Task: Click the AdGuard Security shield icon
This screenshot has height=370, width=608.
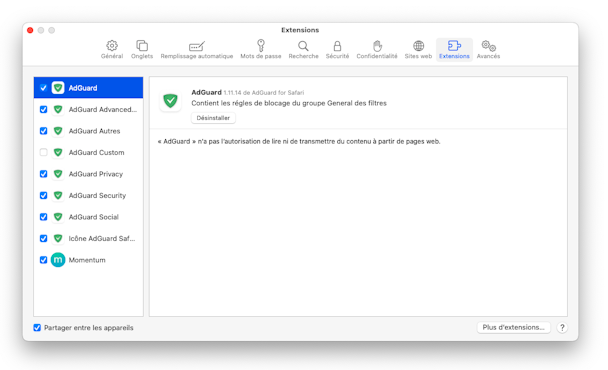Action: click(58, 195)
